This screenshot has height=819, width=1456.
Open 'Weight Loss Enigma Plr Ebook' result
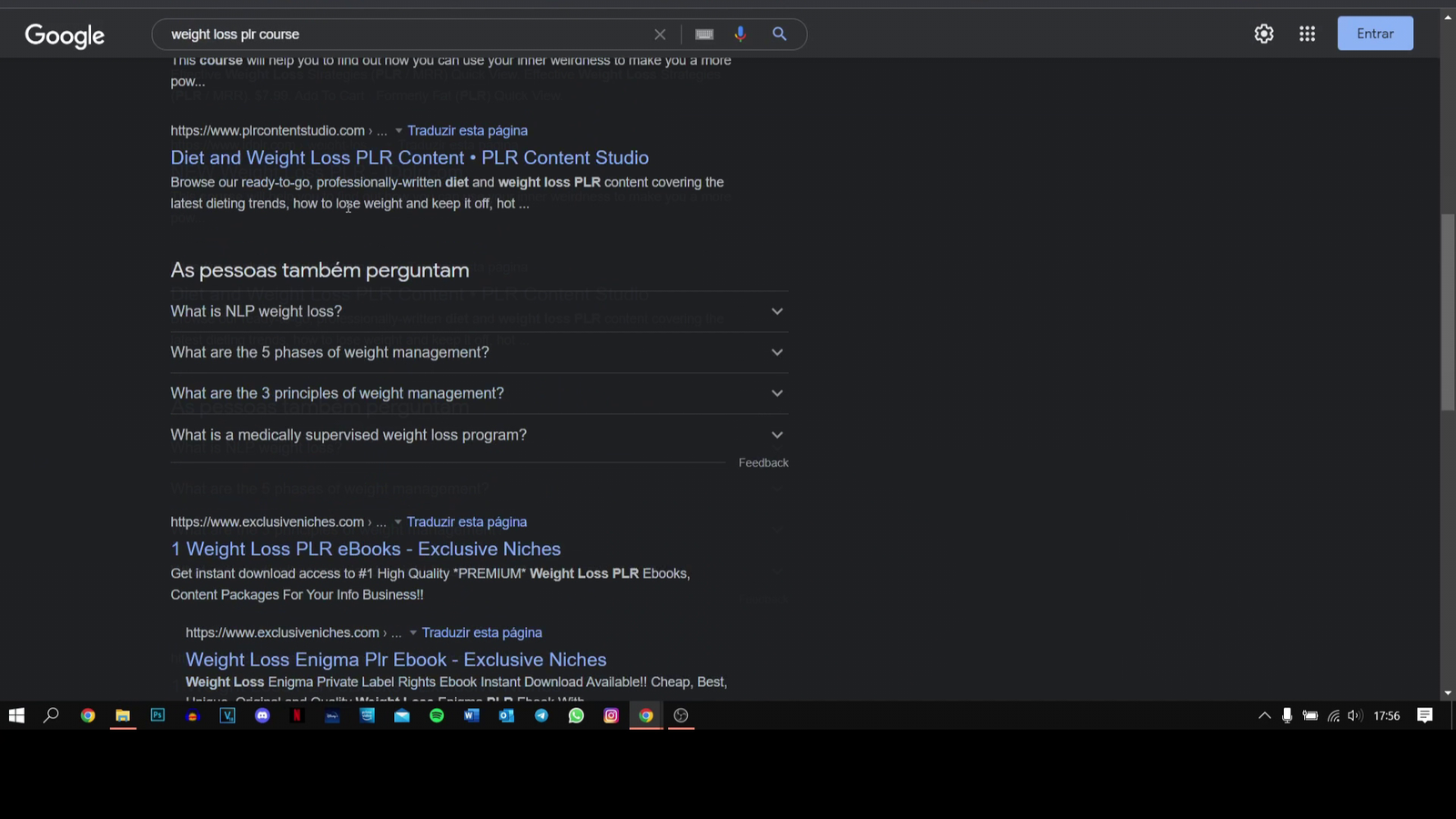[396, 660]
